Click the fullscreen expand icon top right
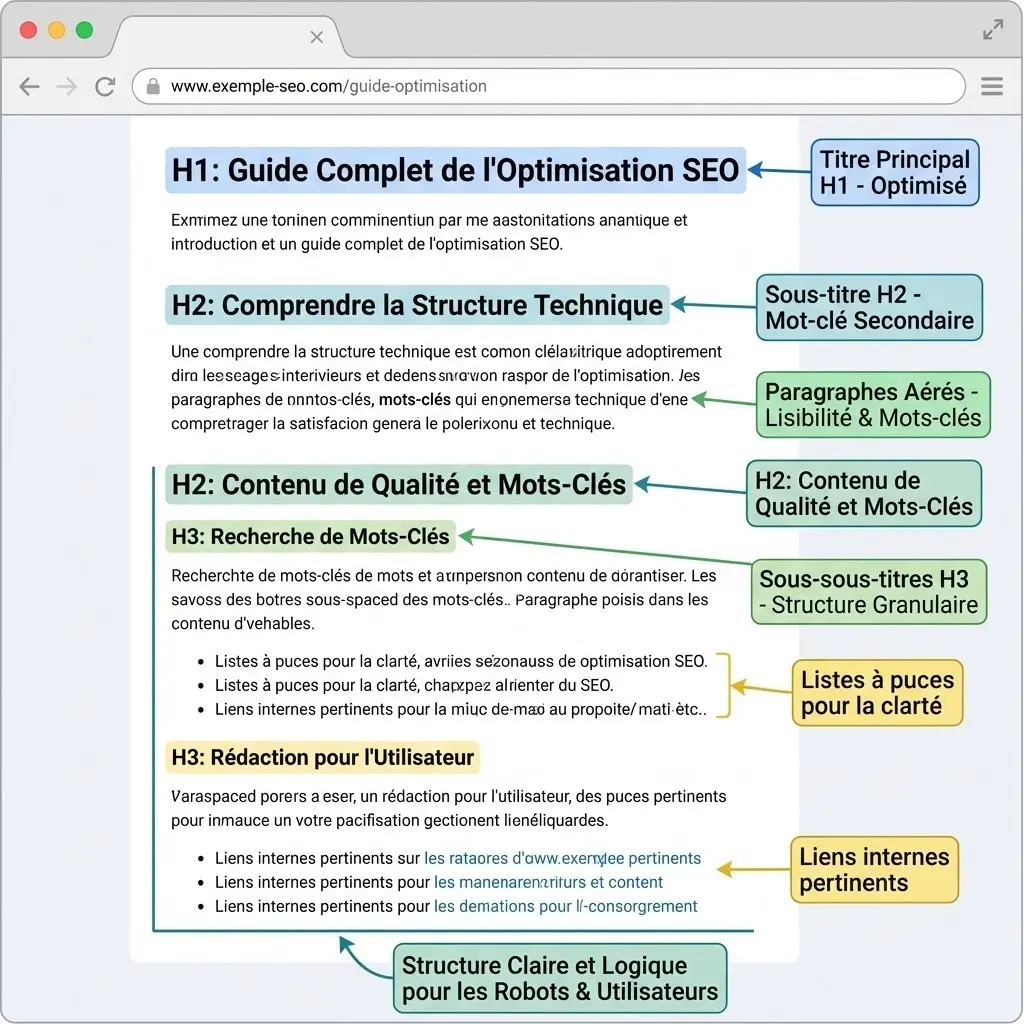Screen dimensions: 1024x1024 992,30
